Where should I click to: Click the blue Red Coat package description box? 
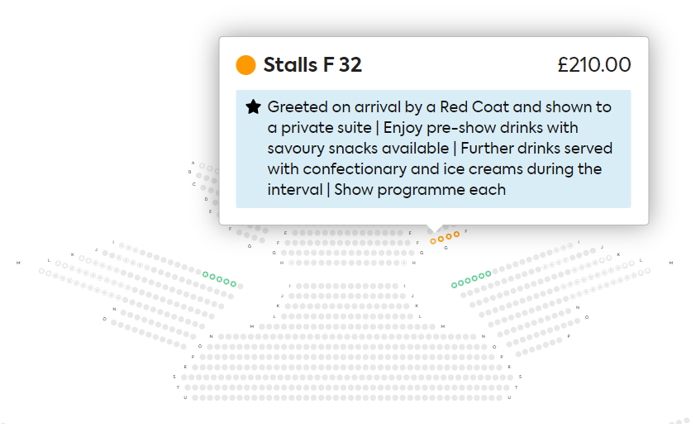[x=433, y=149]
